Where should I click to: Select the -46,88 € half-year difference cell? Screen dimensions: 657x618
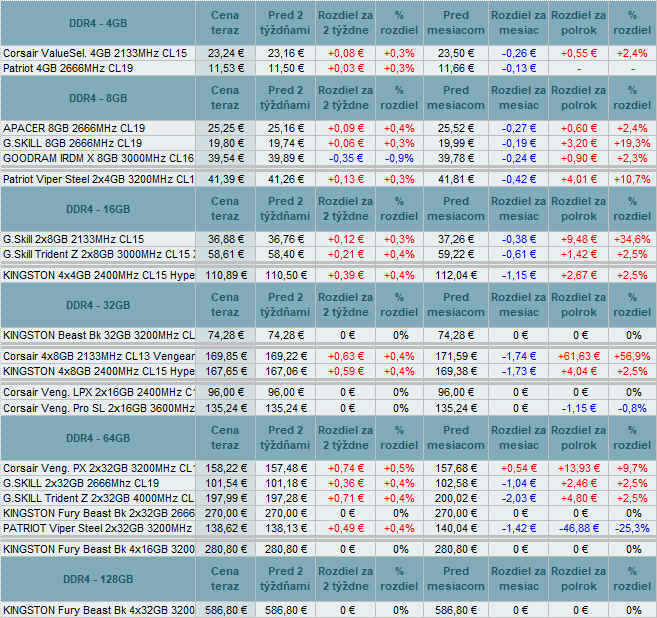[x=579, y=528]
